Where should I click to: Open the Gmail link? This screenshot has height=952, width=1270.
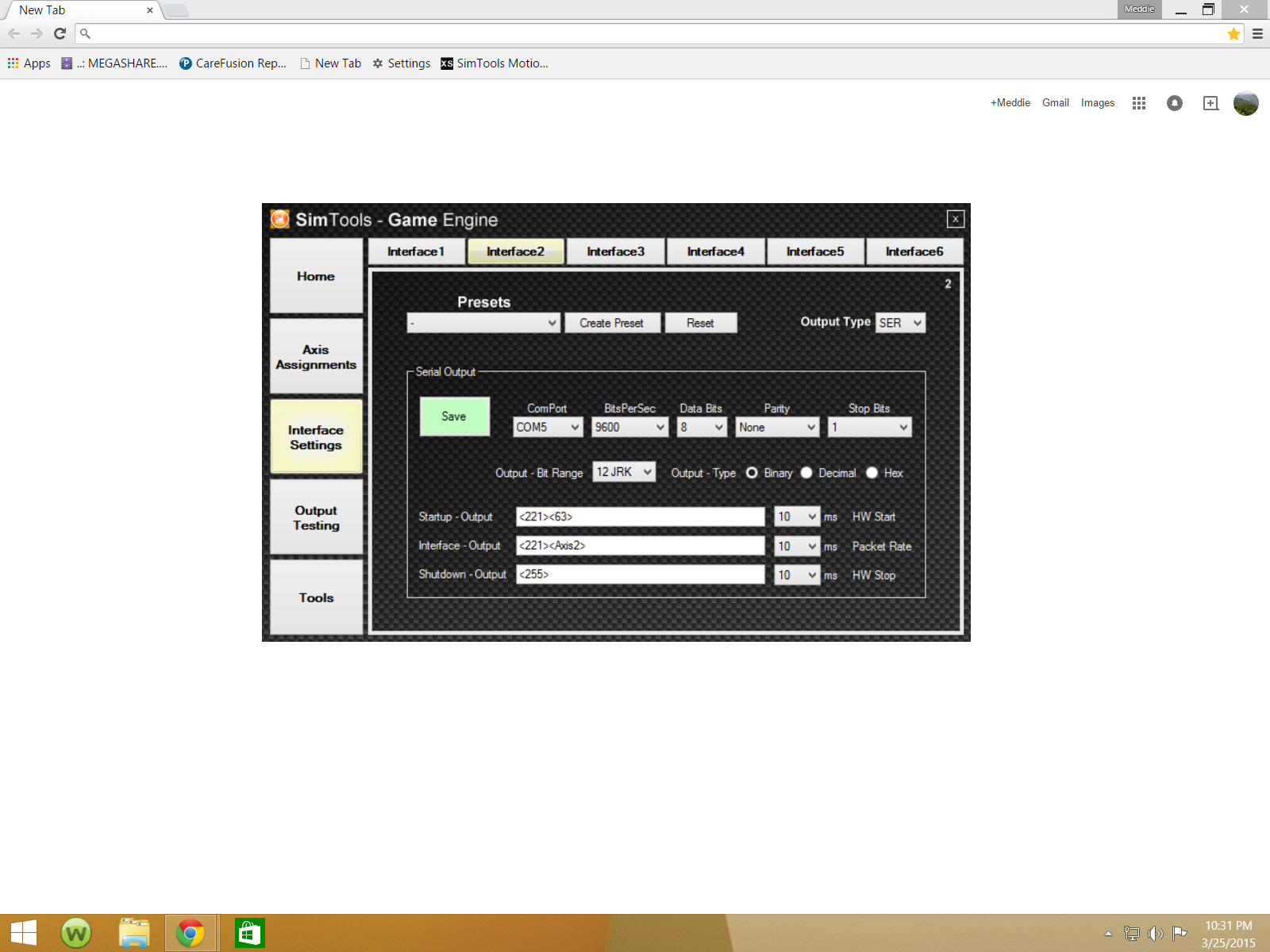pyautogui.click(x=1056, y=103)
